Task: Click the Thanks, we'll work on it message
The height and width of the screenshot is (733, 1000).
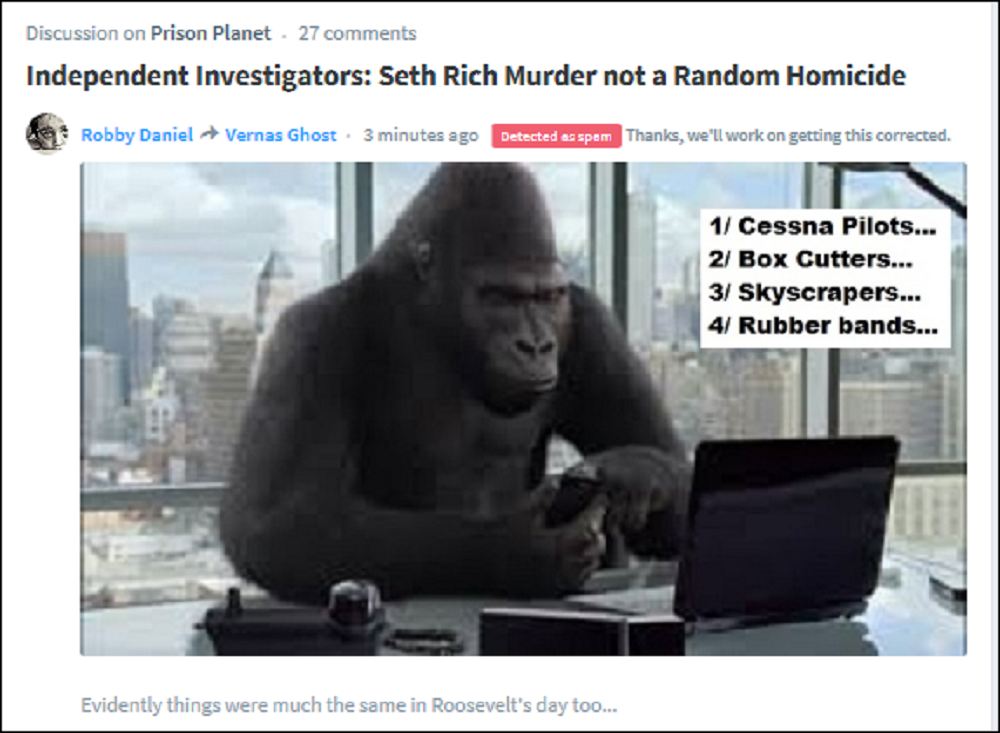Action: tap(788, 135)
